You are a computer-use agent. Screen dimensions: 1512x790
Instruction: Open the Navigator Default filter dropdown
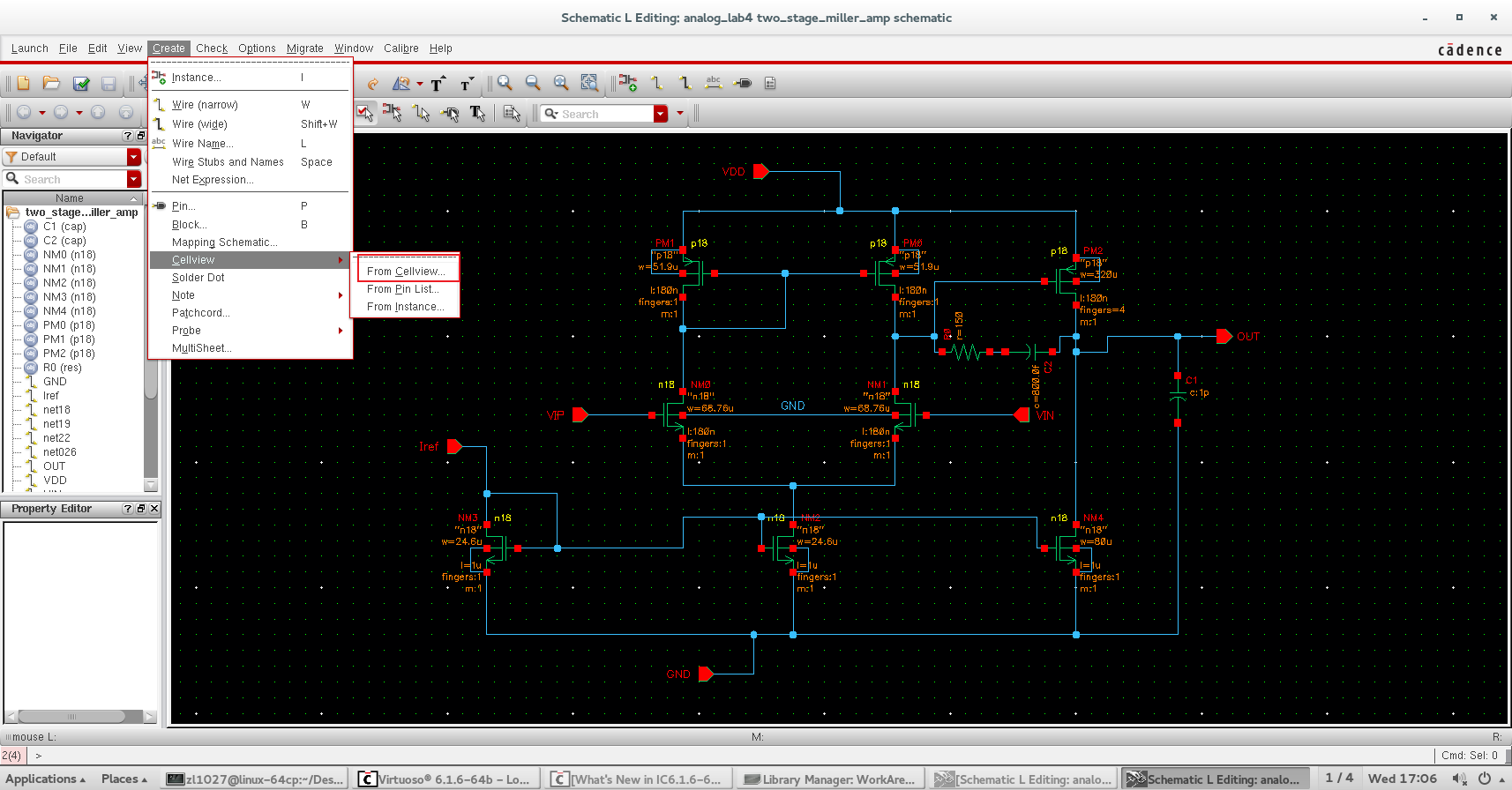click(134, 157)
